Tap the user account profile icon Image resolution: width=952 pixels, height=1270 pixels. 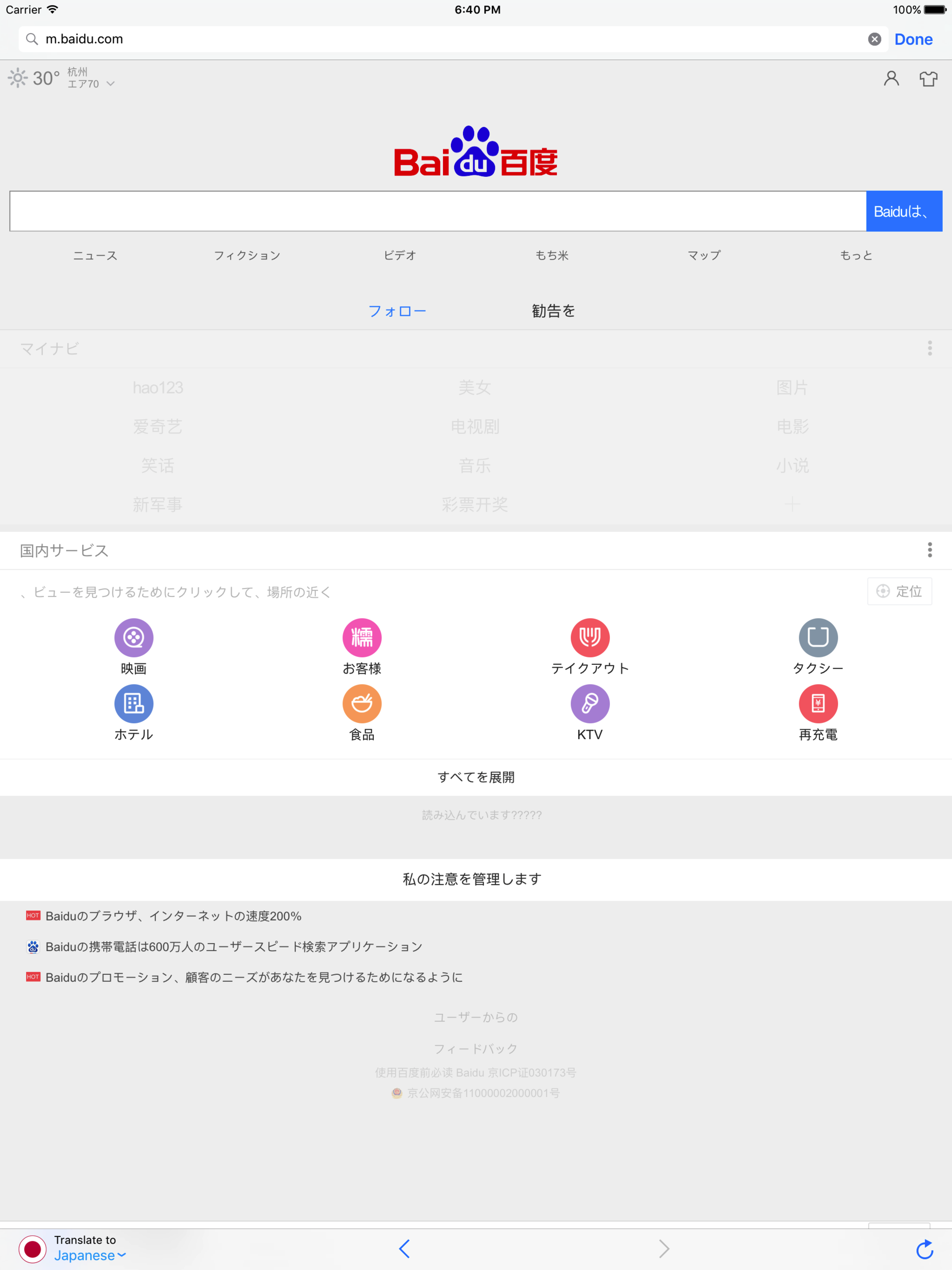(x=891, y=78)
